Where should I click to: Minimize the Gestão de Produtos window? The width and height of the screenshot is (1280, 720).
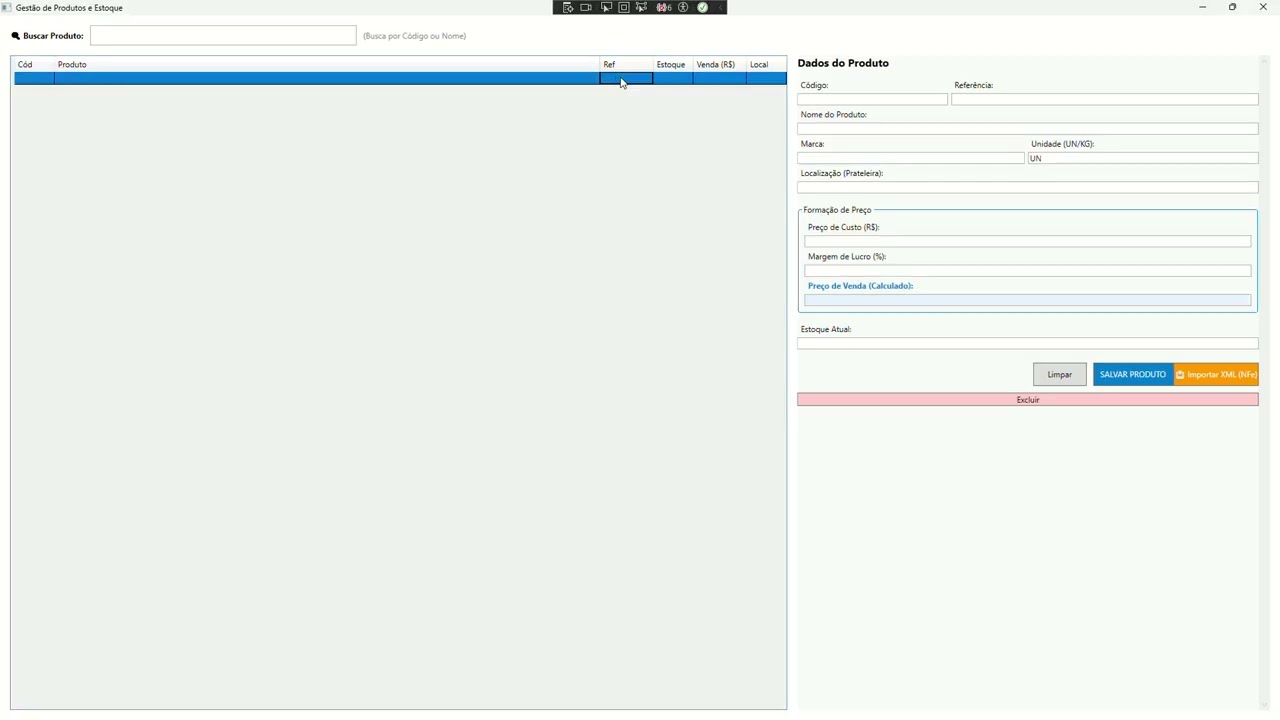[x=1202, y=7]
